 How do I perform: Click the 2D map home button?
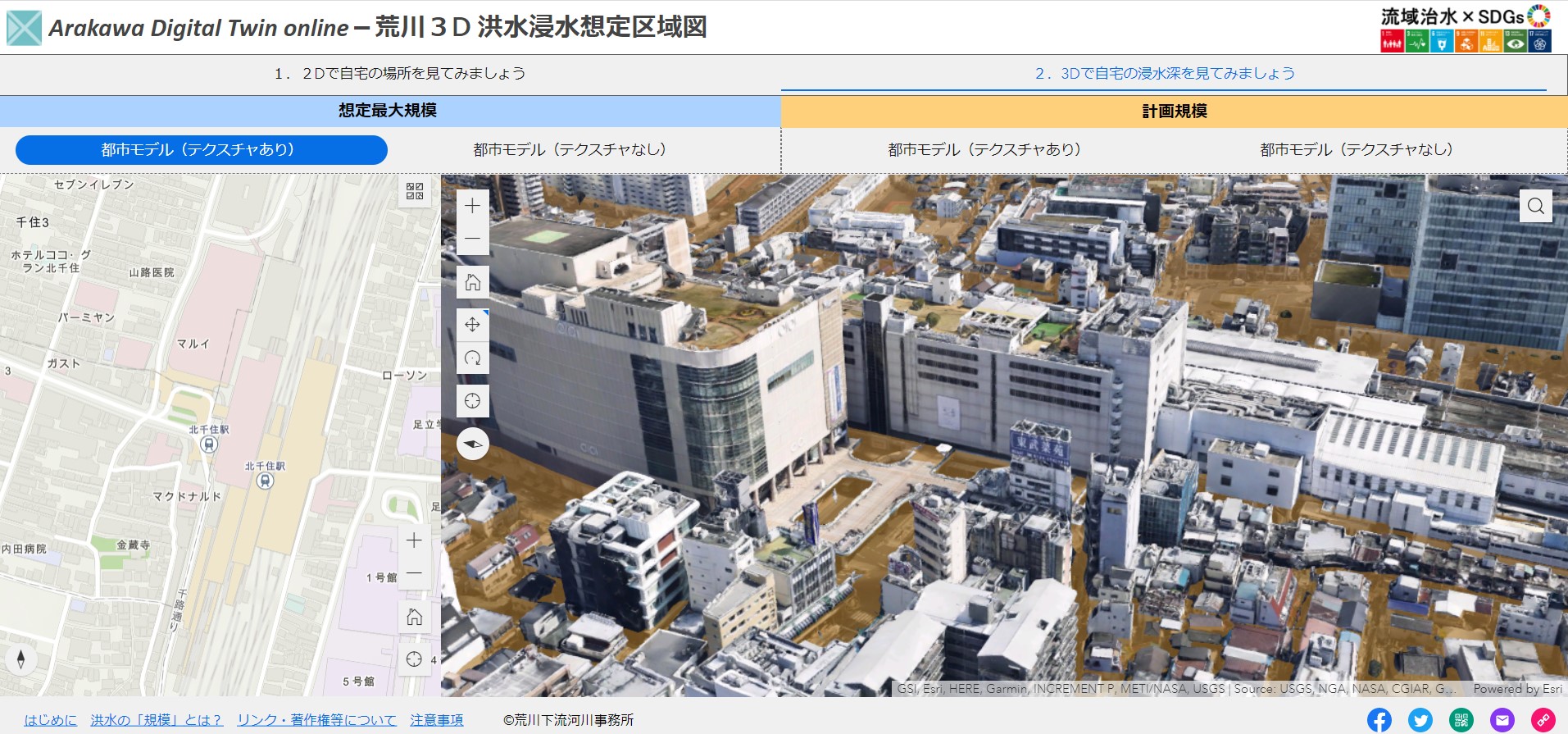pyautogui.click(x=415, y=617)
